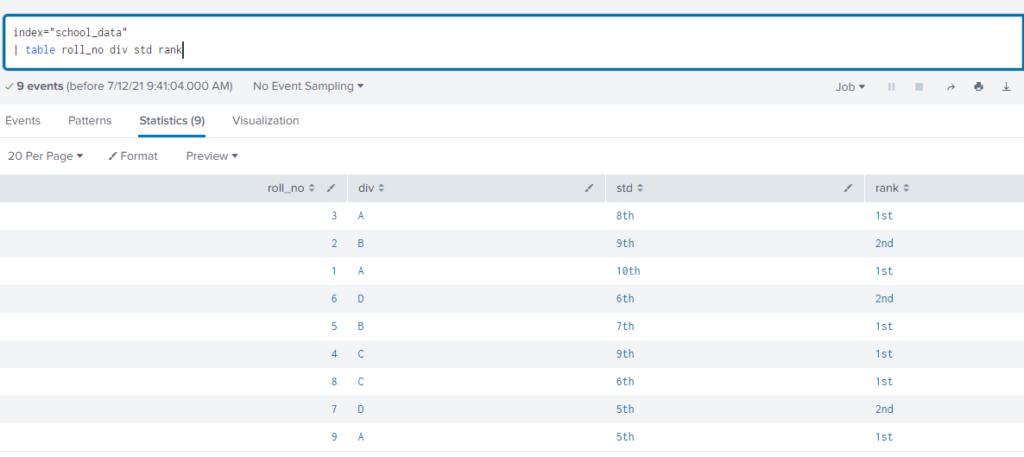
Task: Open the 20 Per Page dropdown
Action: 45,156
